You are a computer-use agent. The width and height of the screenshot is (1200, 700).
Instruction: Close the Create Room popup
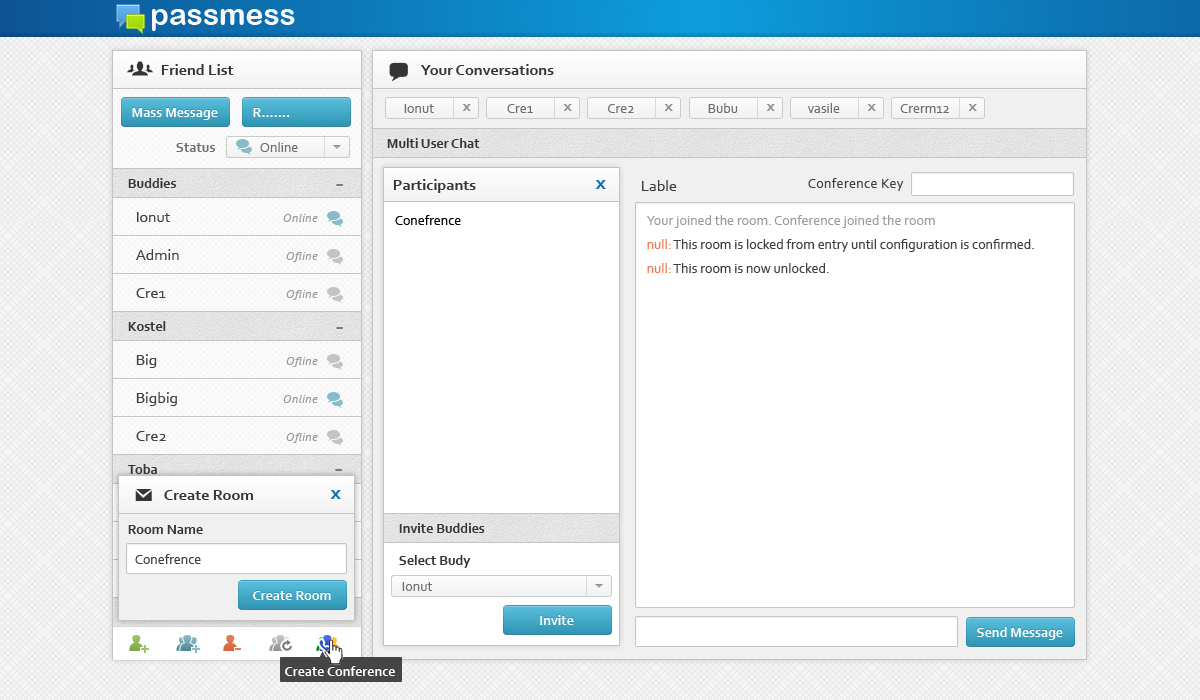335,495
